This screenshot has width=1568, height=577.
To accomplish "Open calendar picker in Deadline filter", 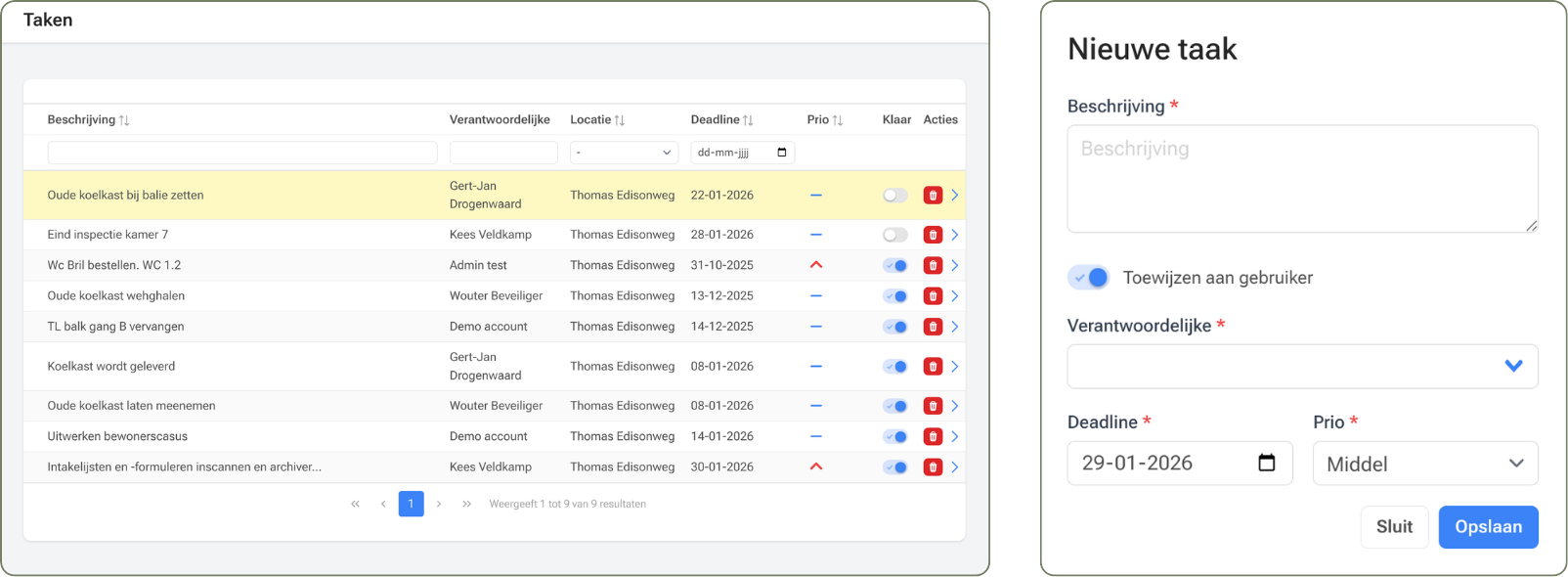I will click(x=781, y=153).
